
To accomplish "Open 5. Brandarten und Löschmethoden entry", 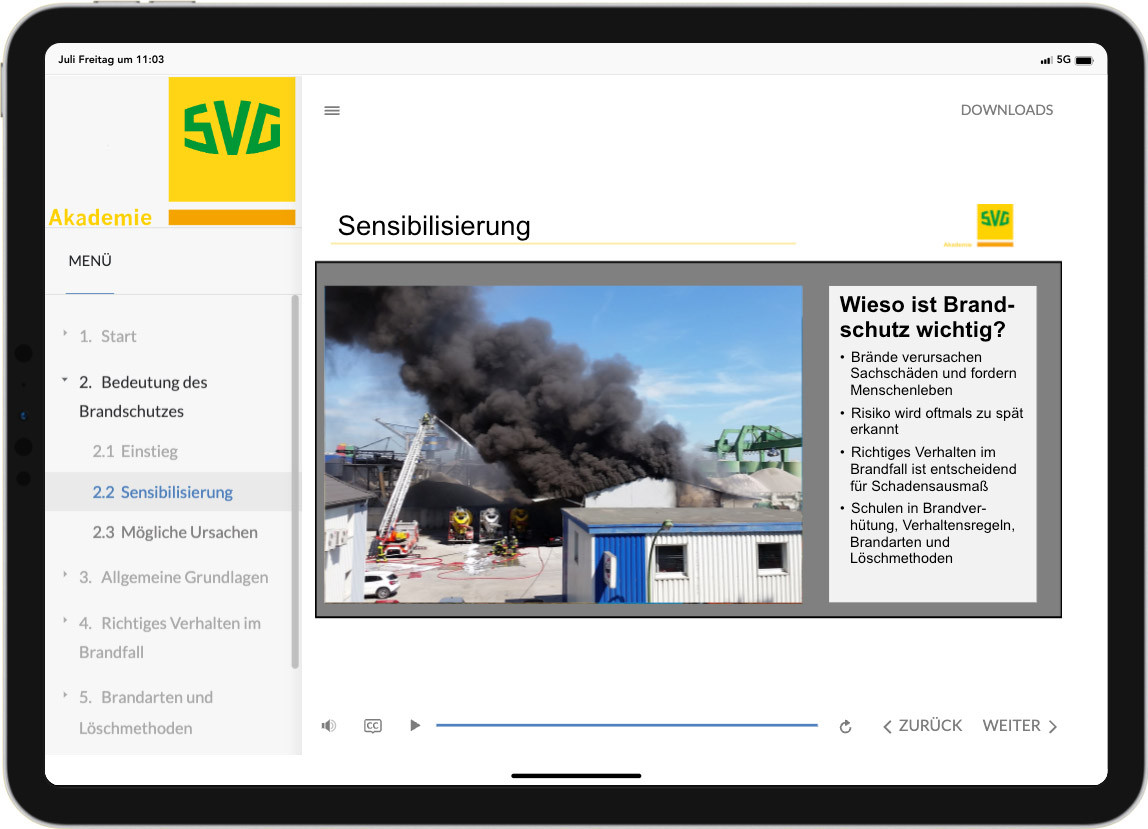I will tap(146, 713).
